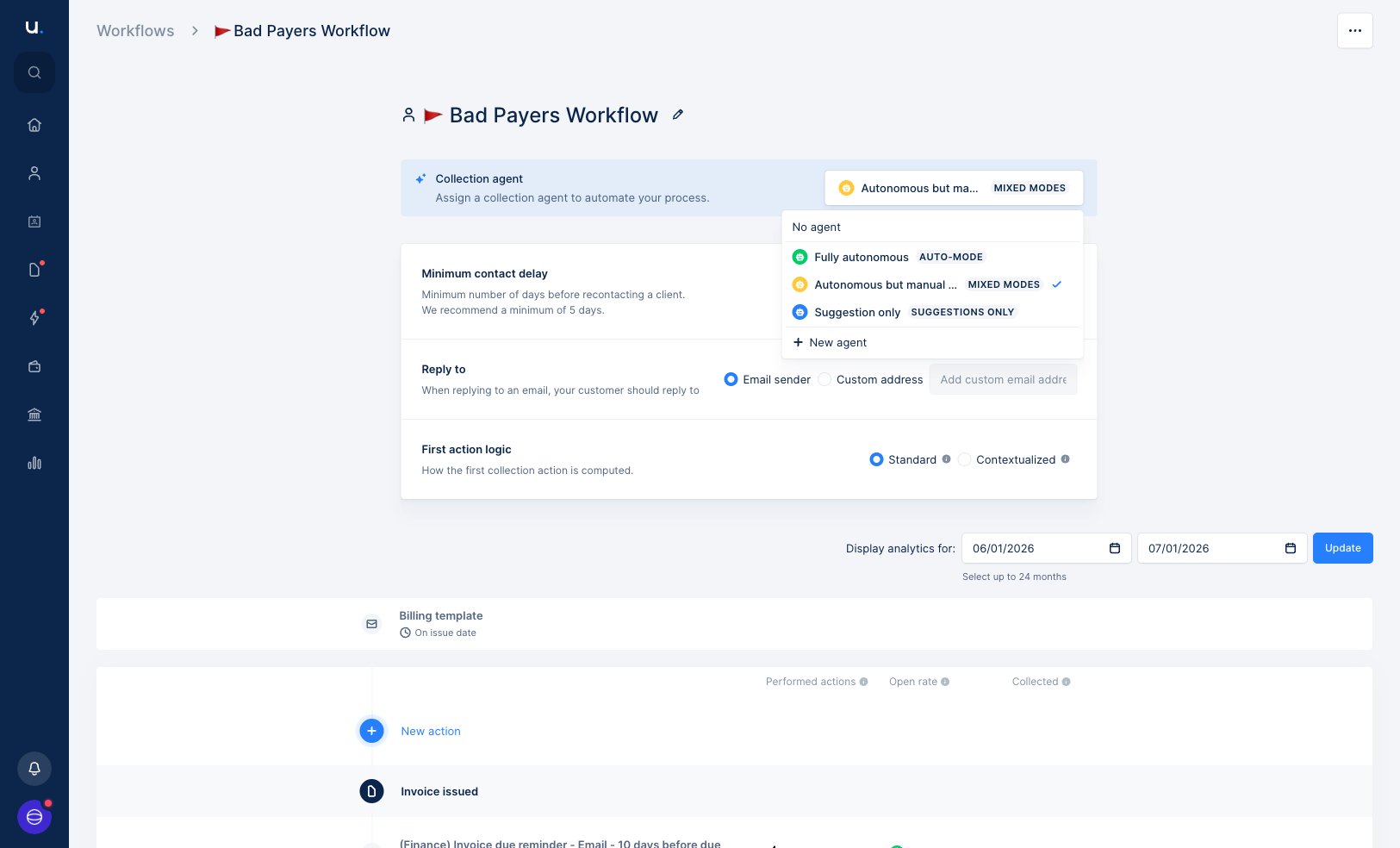
Task: Open Customers via the person sidebar icon
Action: point(34,173)
